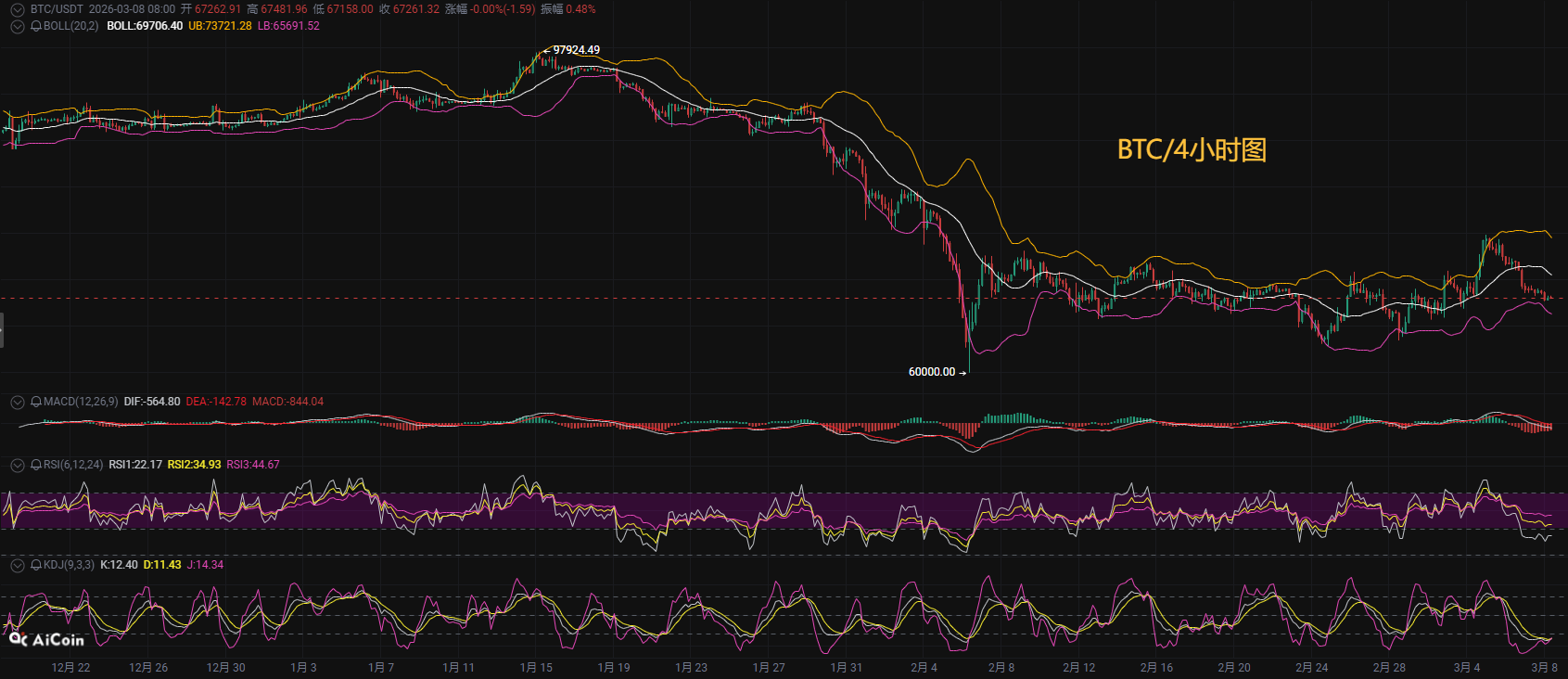Click the KDJ alert bell icon

click(x=36, y=565)
